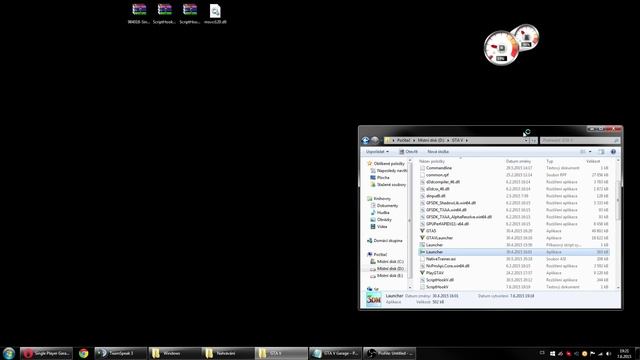The height and width of the screenshot is (360, 640).
Task: Select Počítač in address breadcrumb
Action: pos(403,140)
